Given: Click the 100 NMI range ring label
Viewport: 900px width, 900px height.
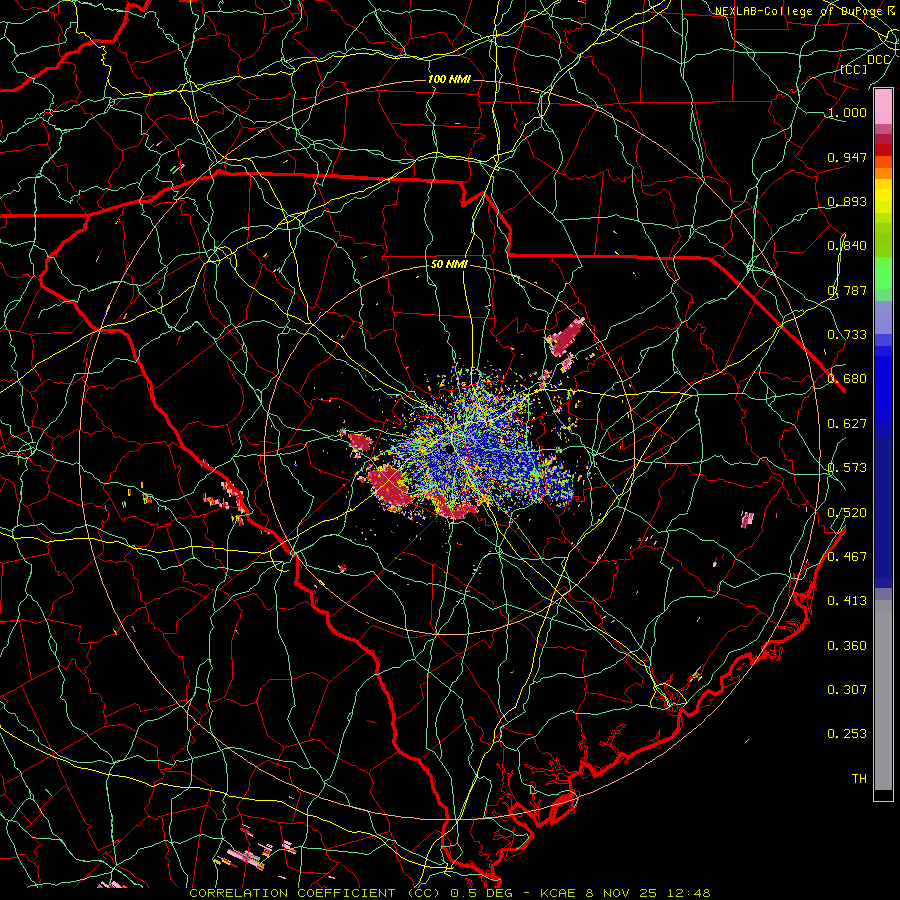Looking at the screenshot, I should coord(449,79).
